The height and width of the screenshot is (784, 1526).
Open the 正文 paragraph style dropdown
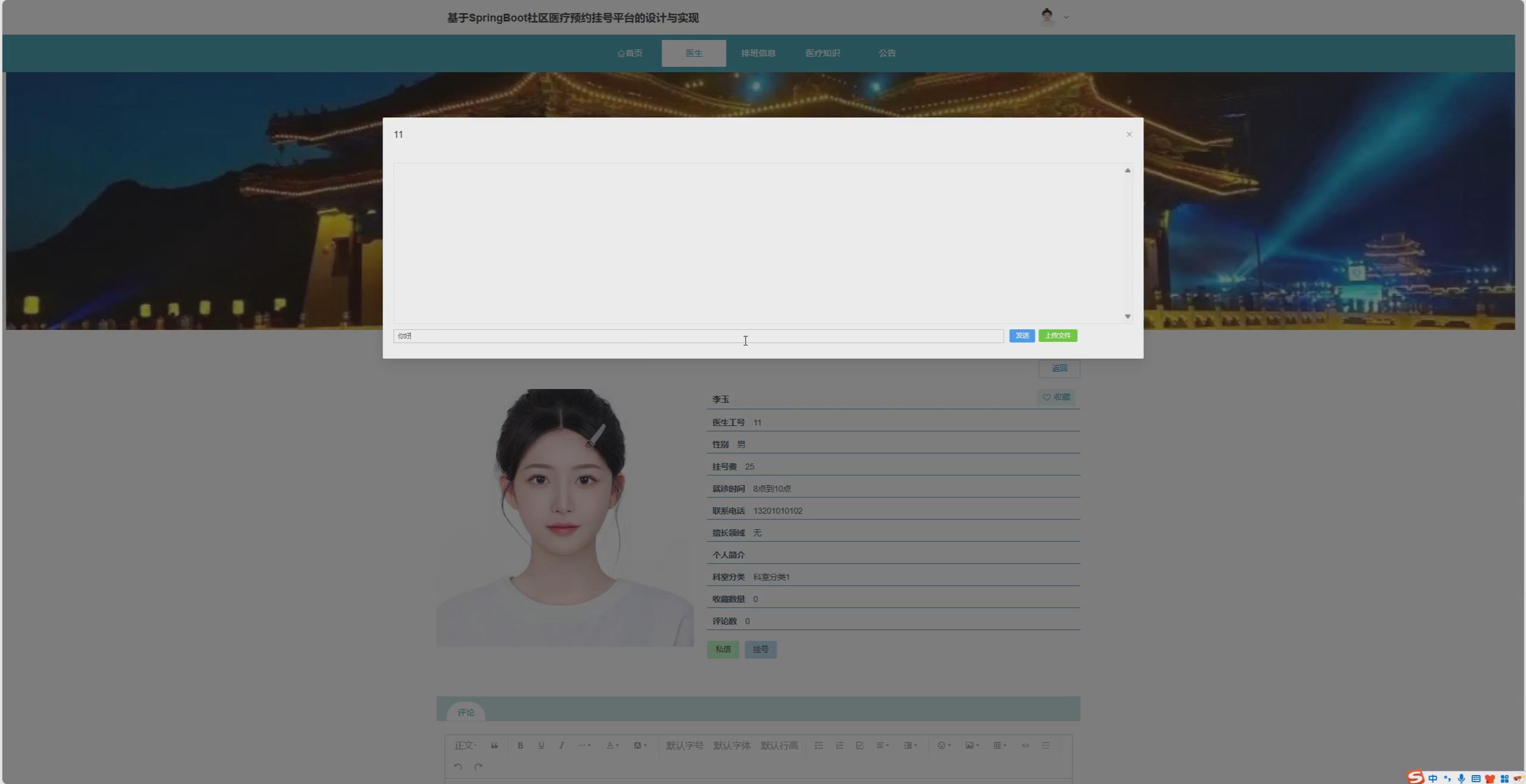click(465, 745)
